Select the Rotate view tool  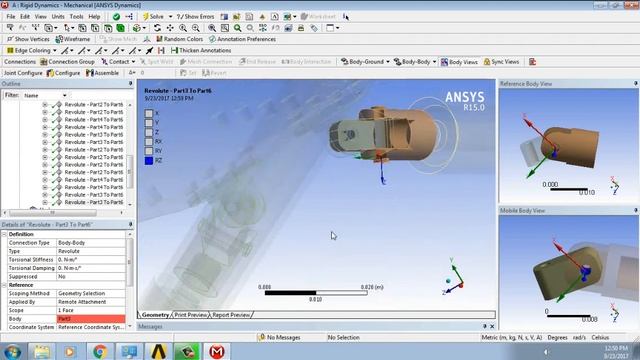point(157,28)
